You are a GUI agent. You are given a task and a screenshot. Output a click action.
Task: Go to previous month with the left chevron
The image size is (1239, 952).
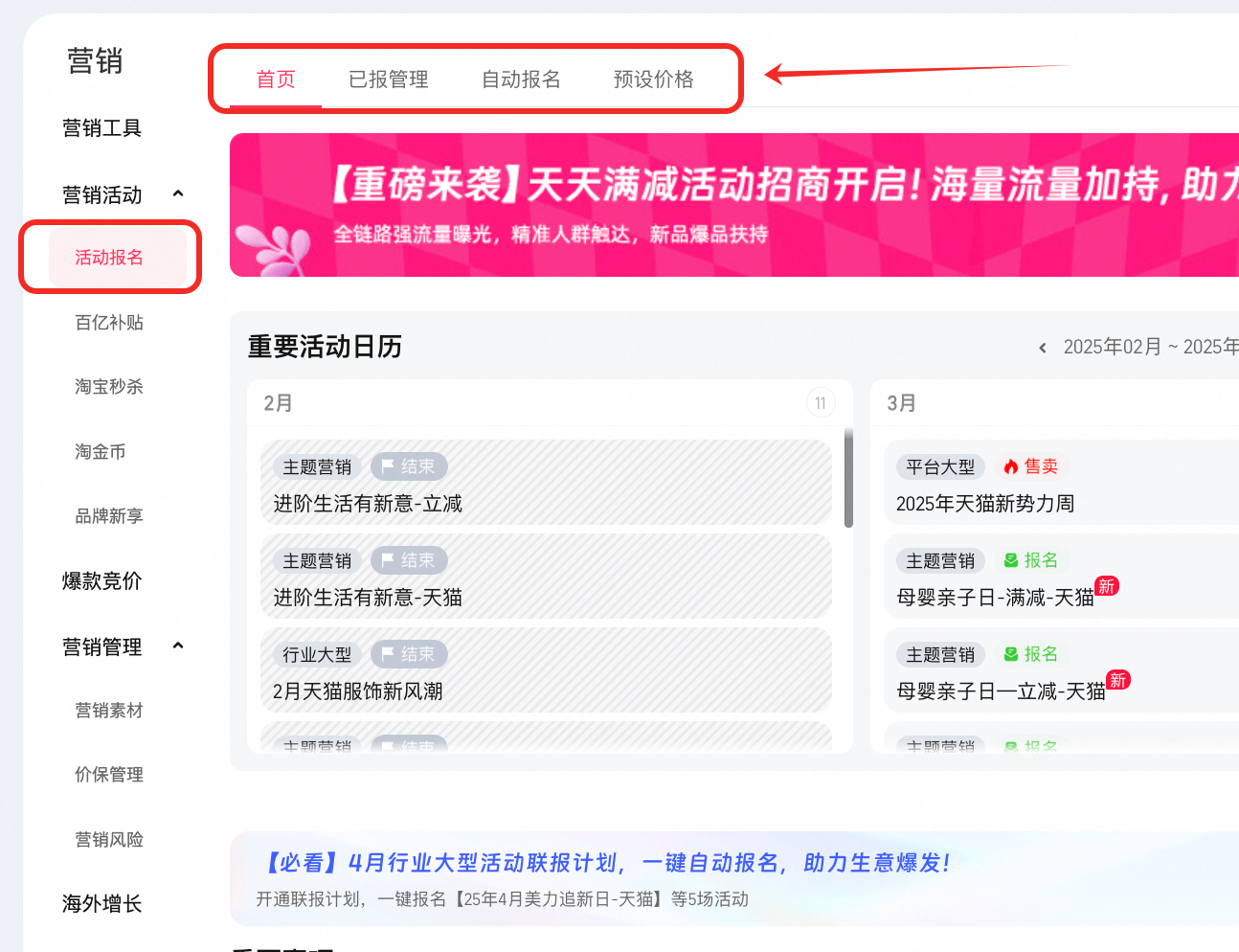coord(1043,348)
